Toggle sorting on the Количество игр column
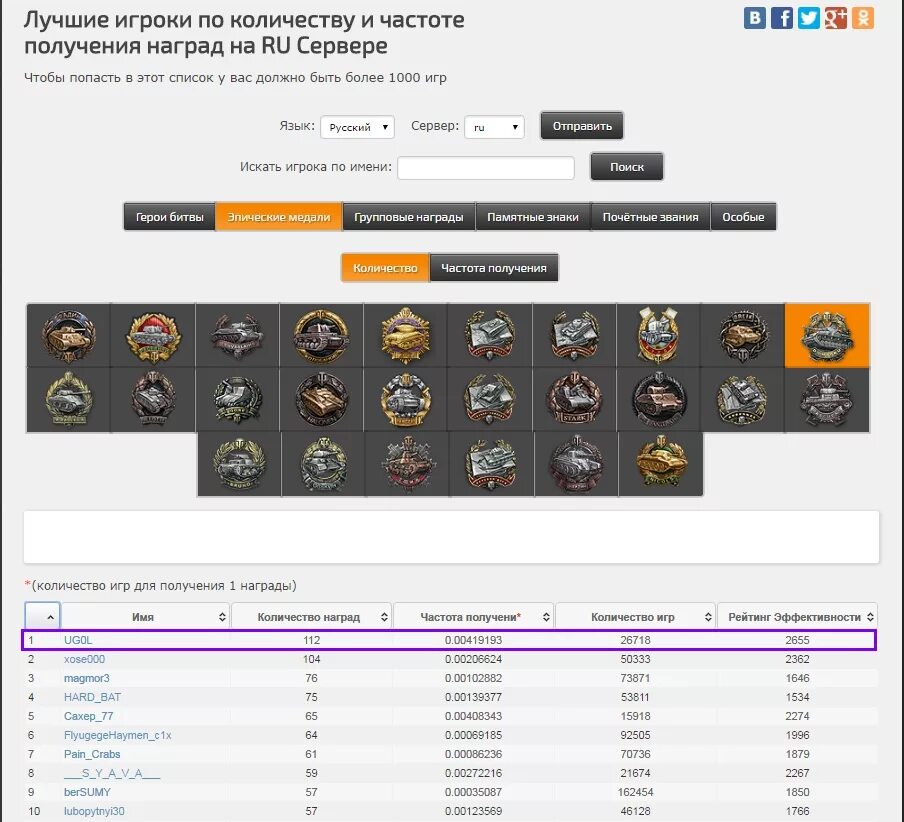This screenshot has width=904, height=822. click(634, 617)
